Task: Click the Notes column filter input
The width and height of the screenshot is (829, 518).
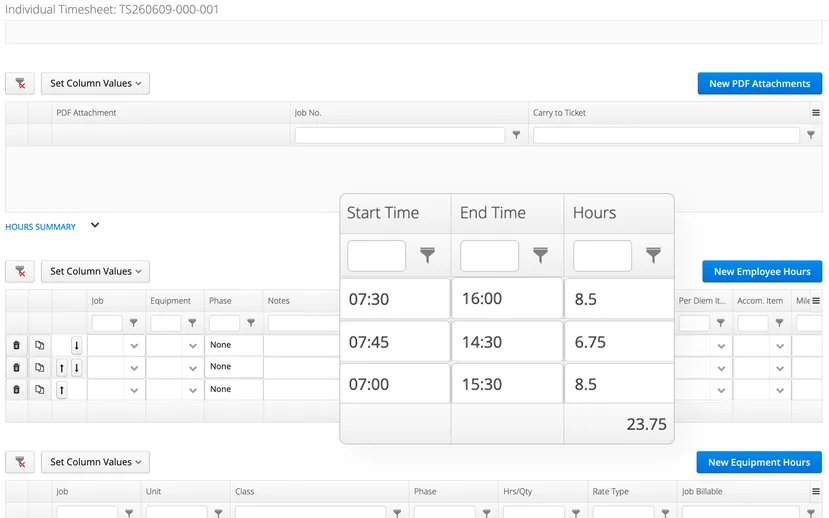Action: [303, 323]
